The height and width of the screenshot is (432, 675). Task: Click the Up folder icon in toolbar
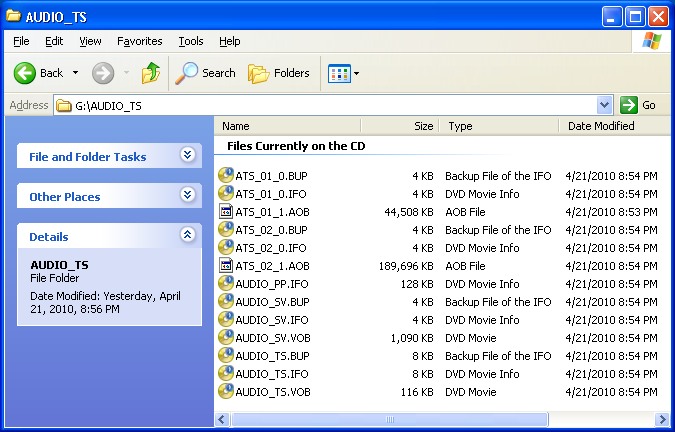click(150, 73)
